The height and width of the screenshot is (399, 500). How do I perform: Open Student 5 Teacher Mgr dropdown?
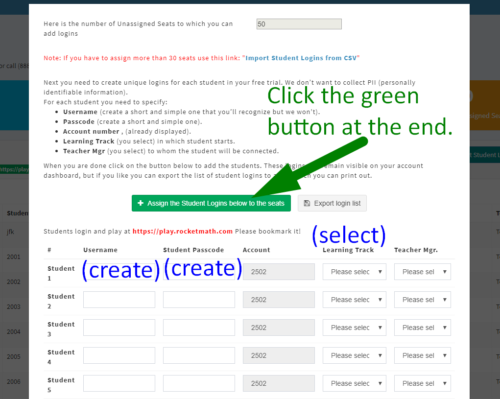[x=422, y=383]
